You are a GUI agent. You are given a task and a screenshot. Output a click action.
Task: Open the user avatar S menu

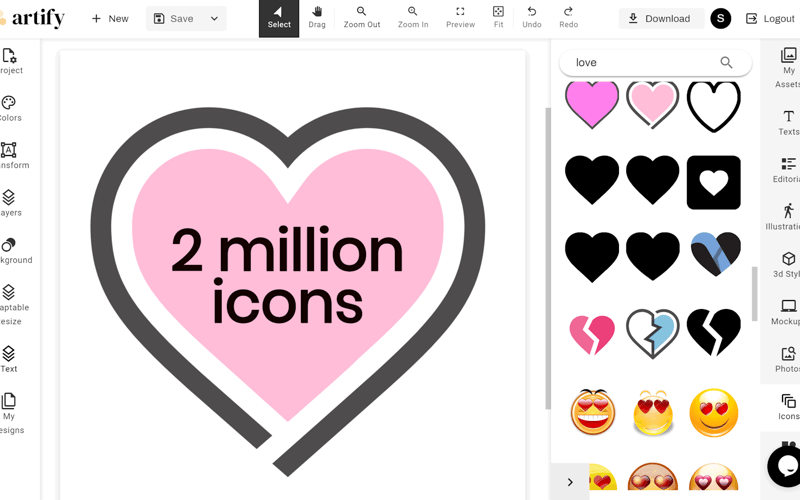pyautogui.click(x=720, y=18)
